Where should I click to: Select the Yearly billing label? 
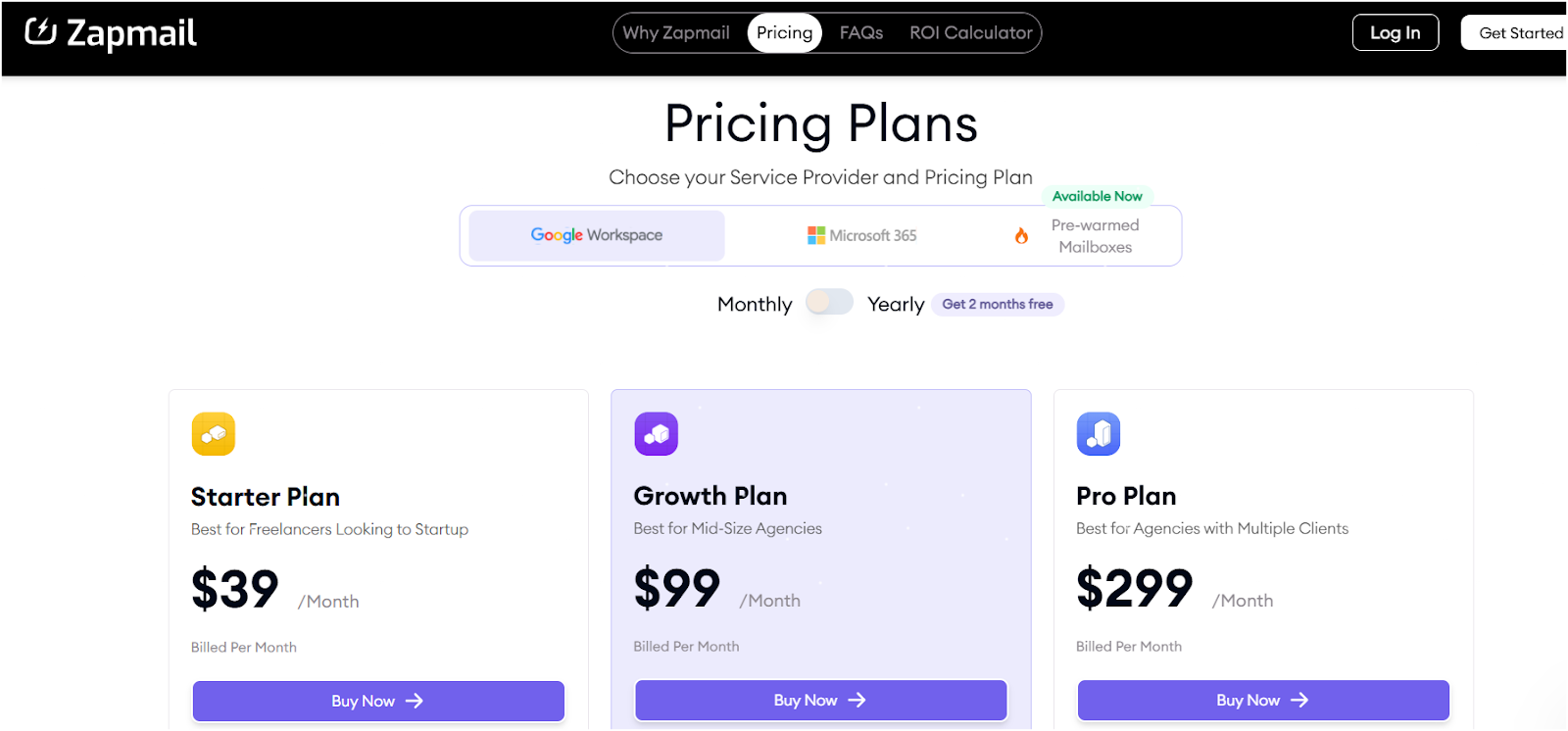(896, 305)
